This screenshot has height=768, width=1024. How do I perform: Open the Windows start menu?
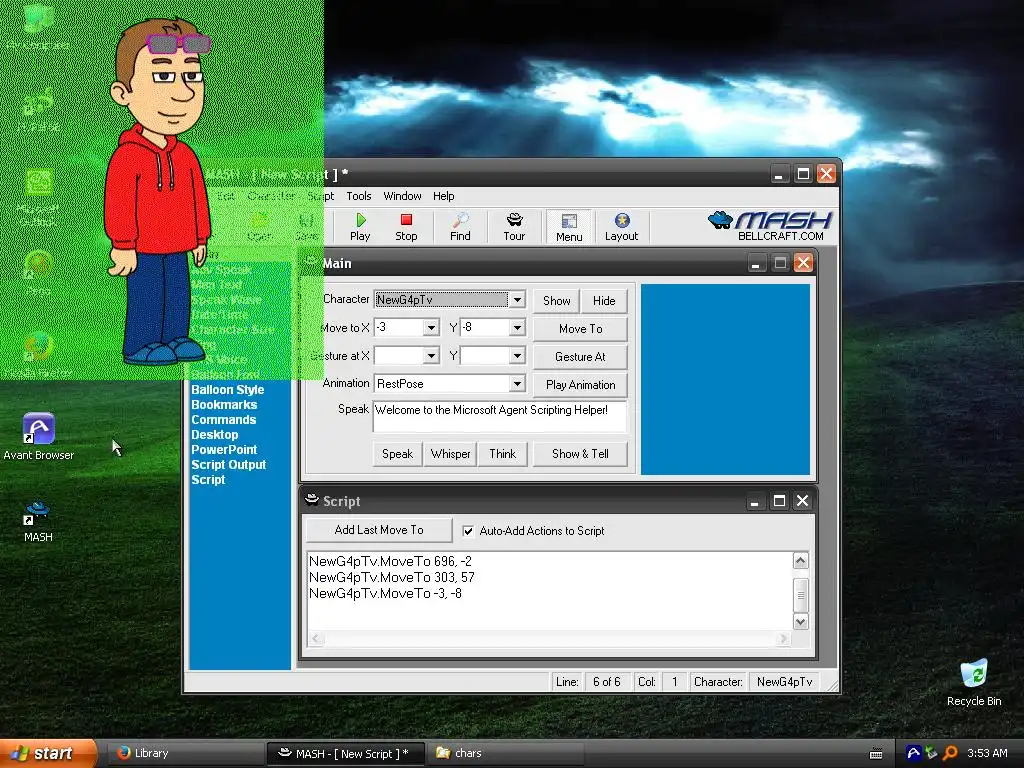pyautogui.click(x=47, y=753)
